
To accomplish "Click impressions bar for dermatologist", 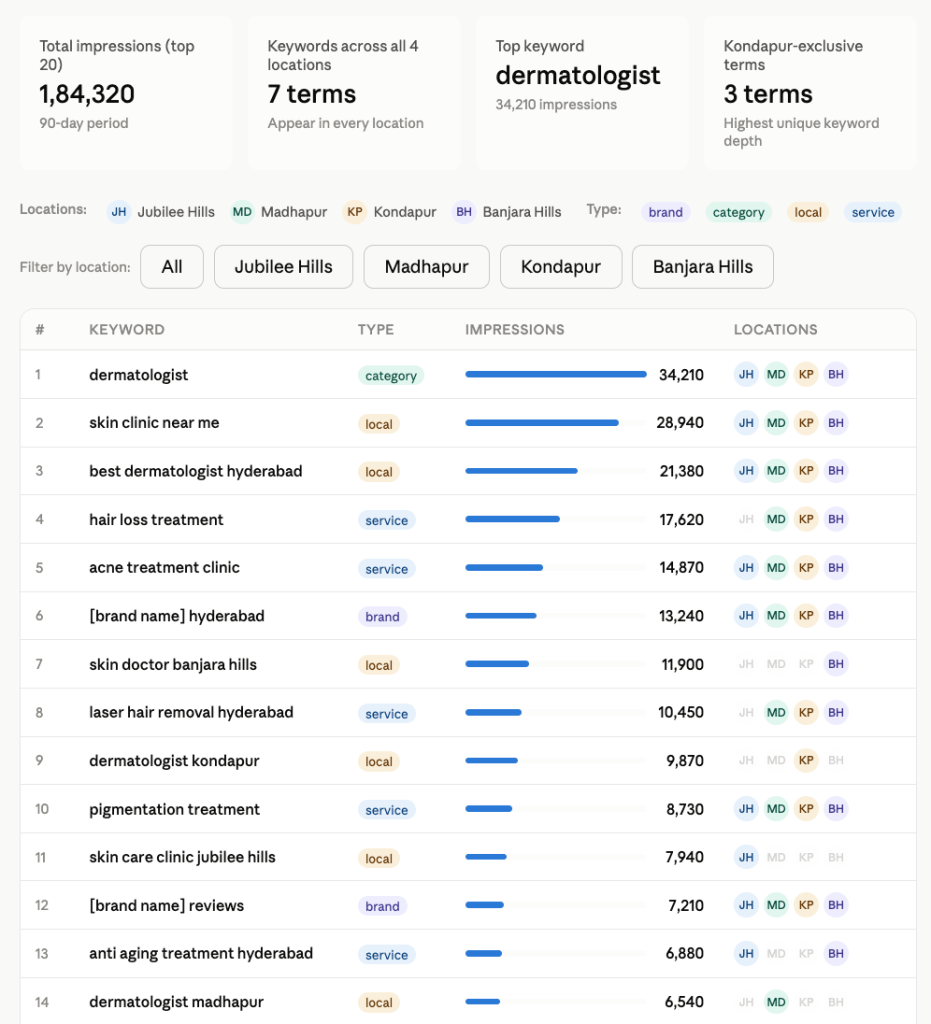I will point(556,374).
